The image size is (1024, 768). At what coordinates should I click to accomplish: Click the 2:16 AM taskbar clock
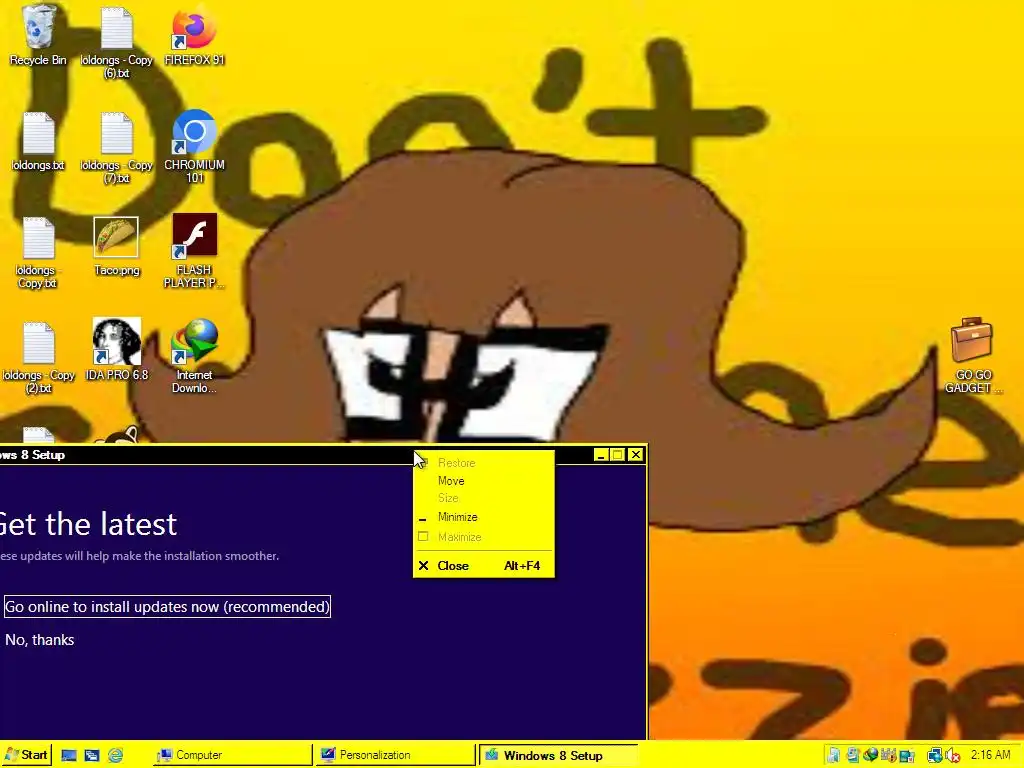click(991, 755)
